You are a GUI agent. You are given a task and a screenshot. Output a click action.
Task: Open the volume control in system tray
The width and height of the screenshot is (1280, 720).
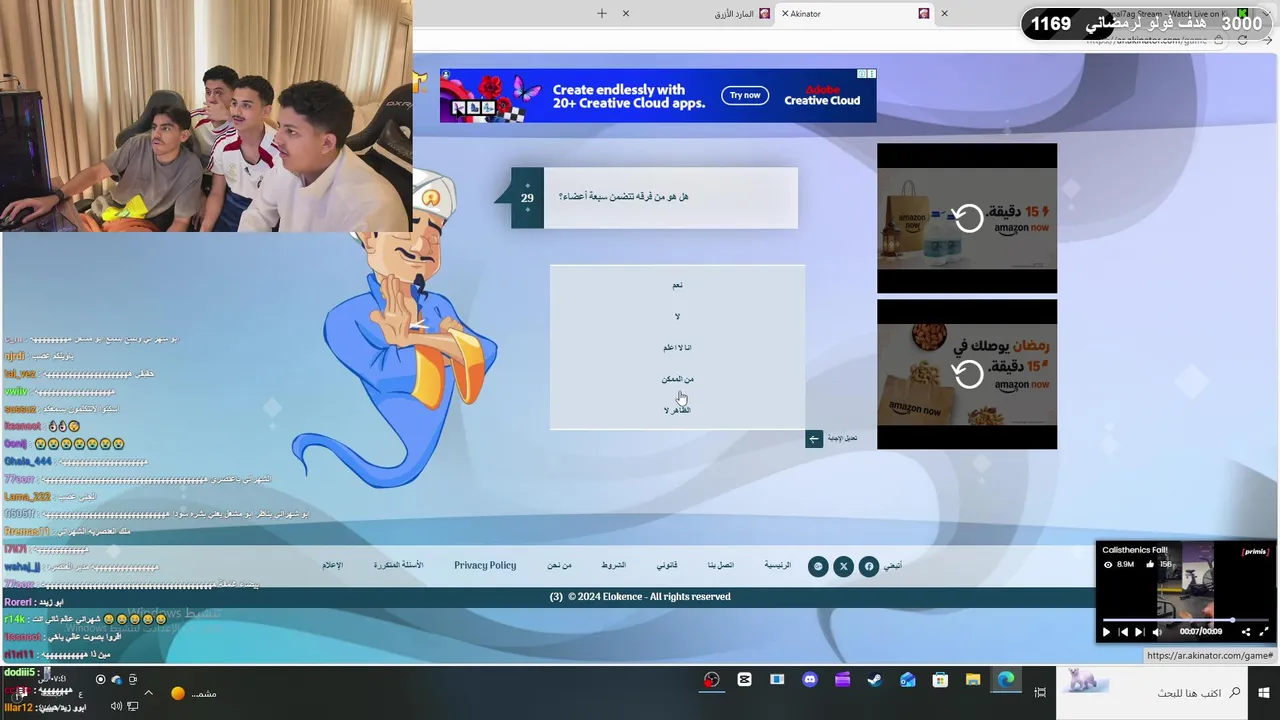coord(116,707)
